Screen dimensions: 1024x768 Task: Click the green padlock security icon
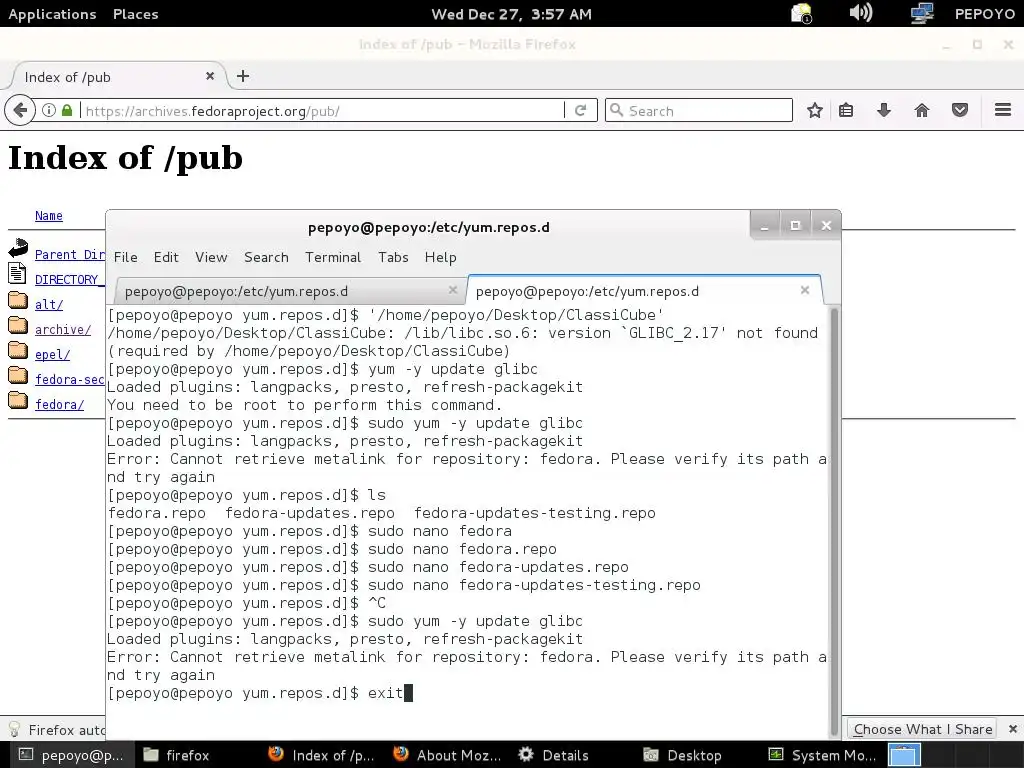click(x=67, y=110)
